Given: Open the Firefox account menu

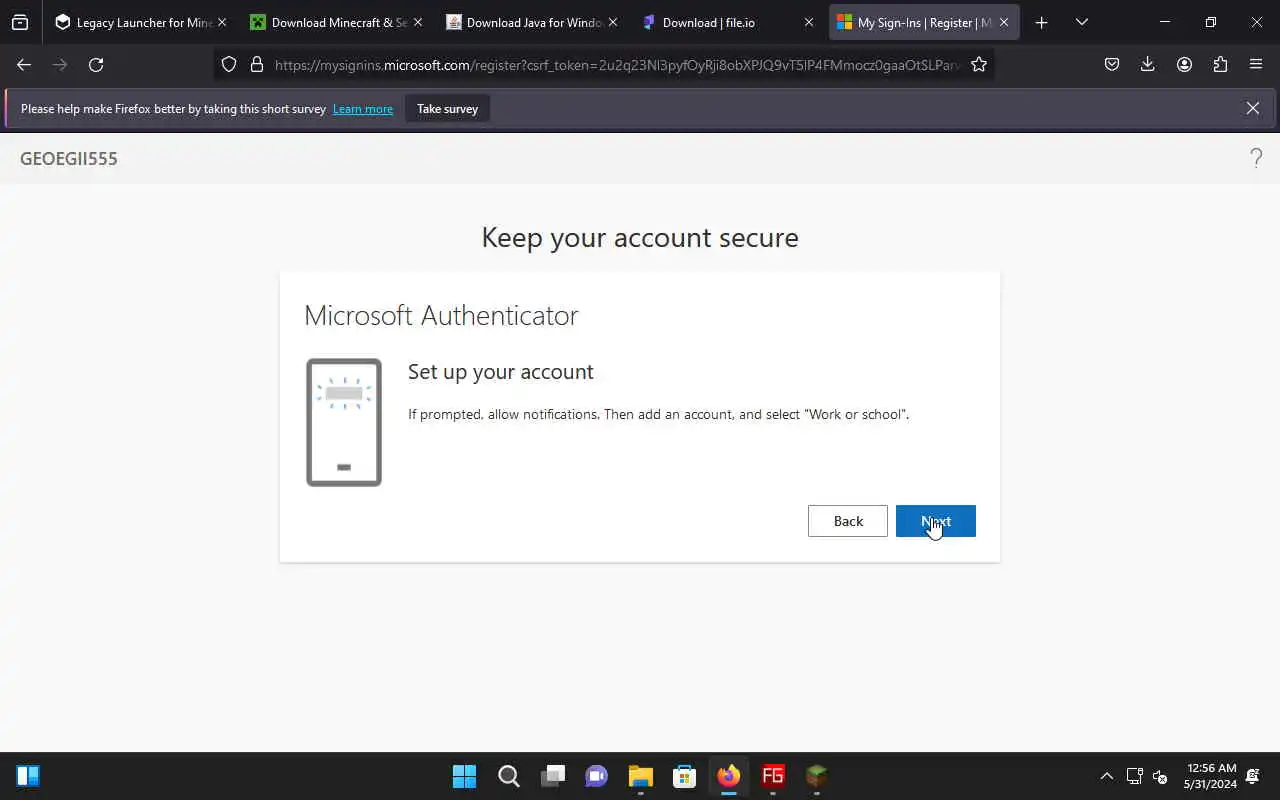Looking at the screenshot, I should (x=1184, y=64).
